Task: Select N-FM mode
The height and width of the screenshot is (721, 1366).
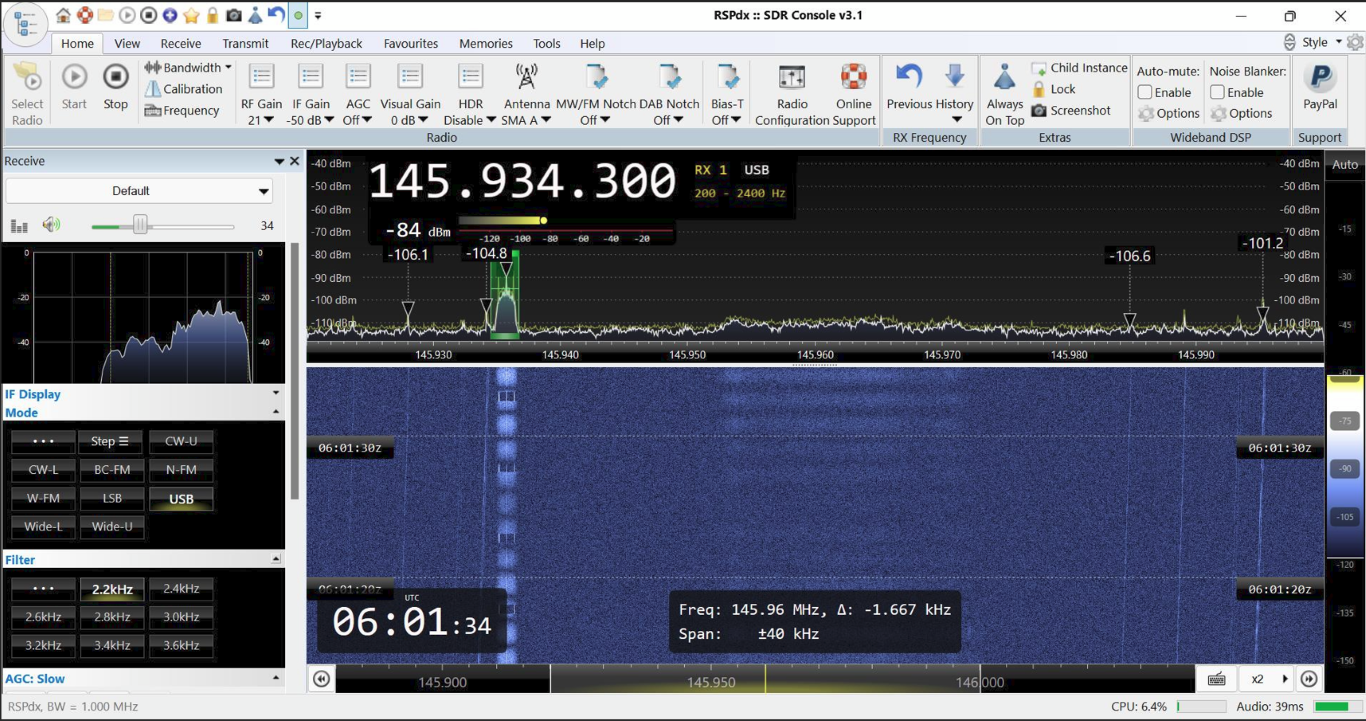Action: (x=181, y=469)
